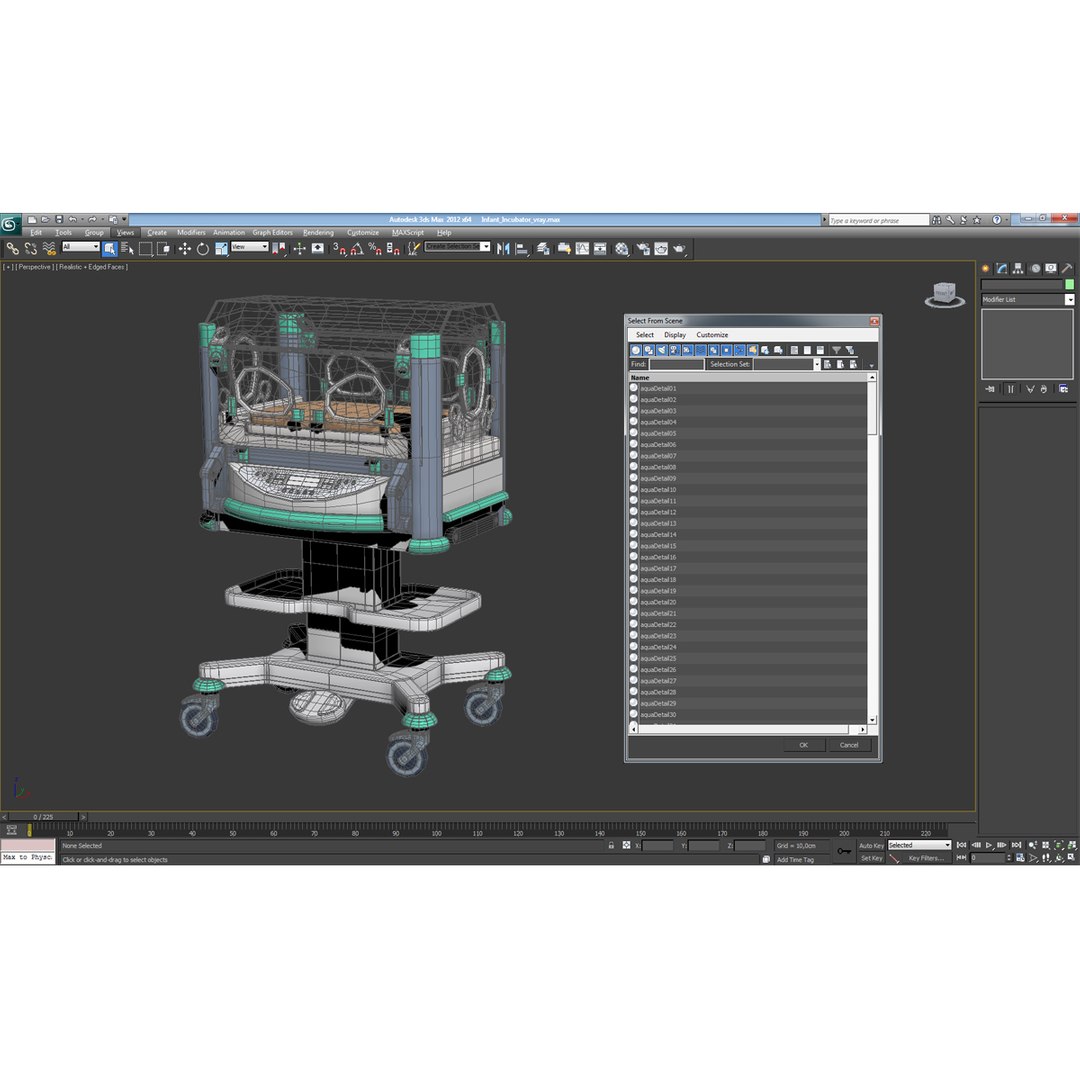The width and height of the screenshot is (1080, 1080).
Task: Click the Auto Key button
Action: tap(871, 846)
